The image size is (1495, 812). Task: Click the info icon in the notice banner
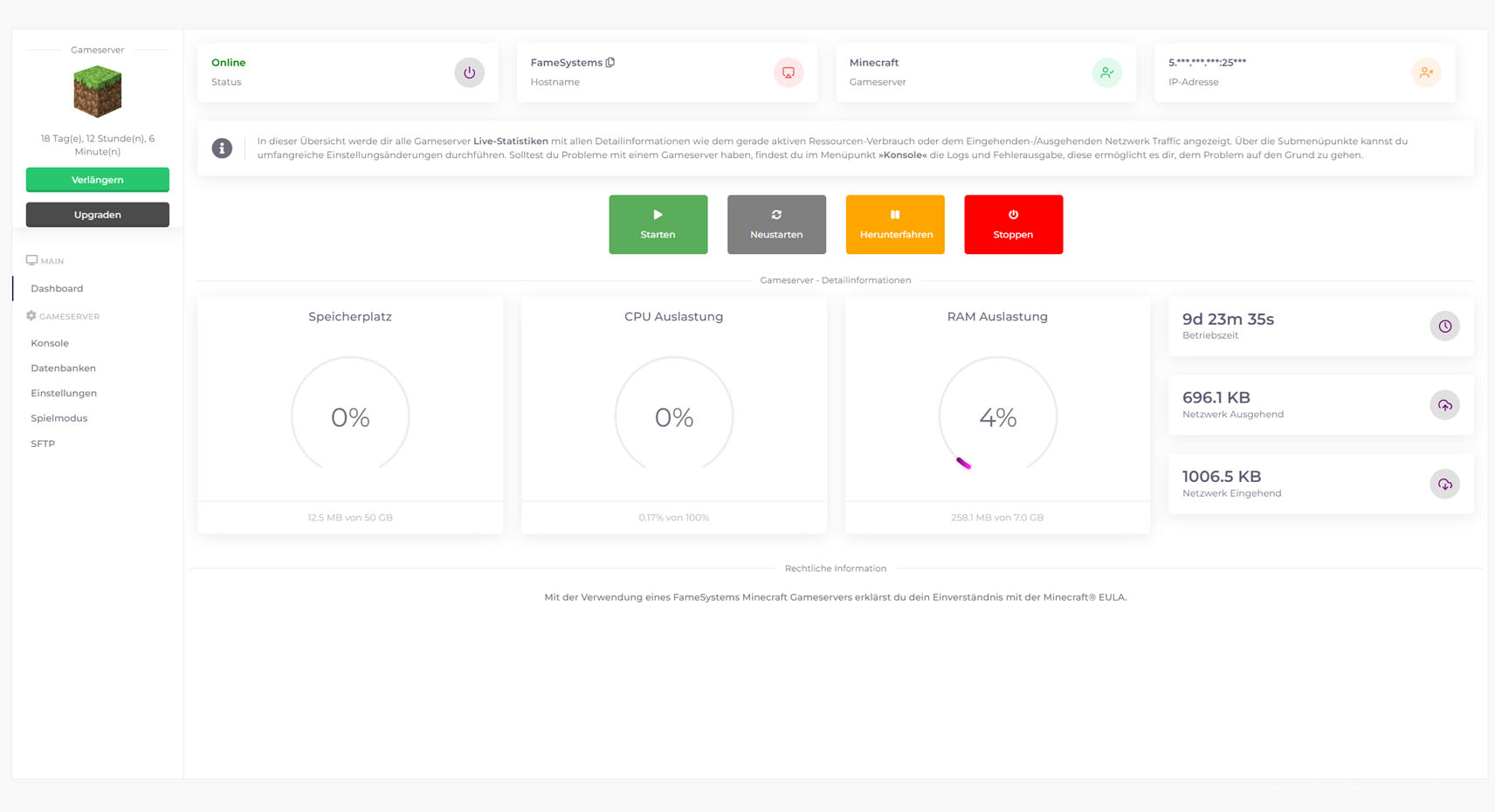pyautogui.click(x=223, y=148)
